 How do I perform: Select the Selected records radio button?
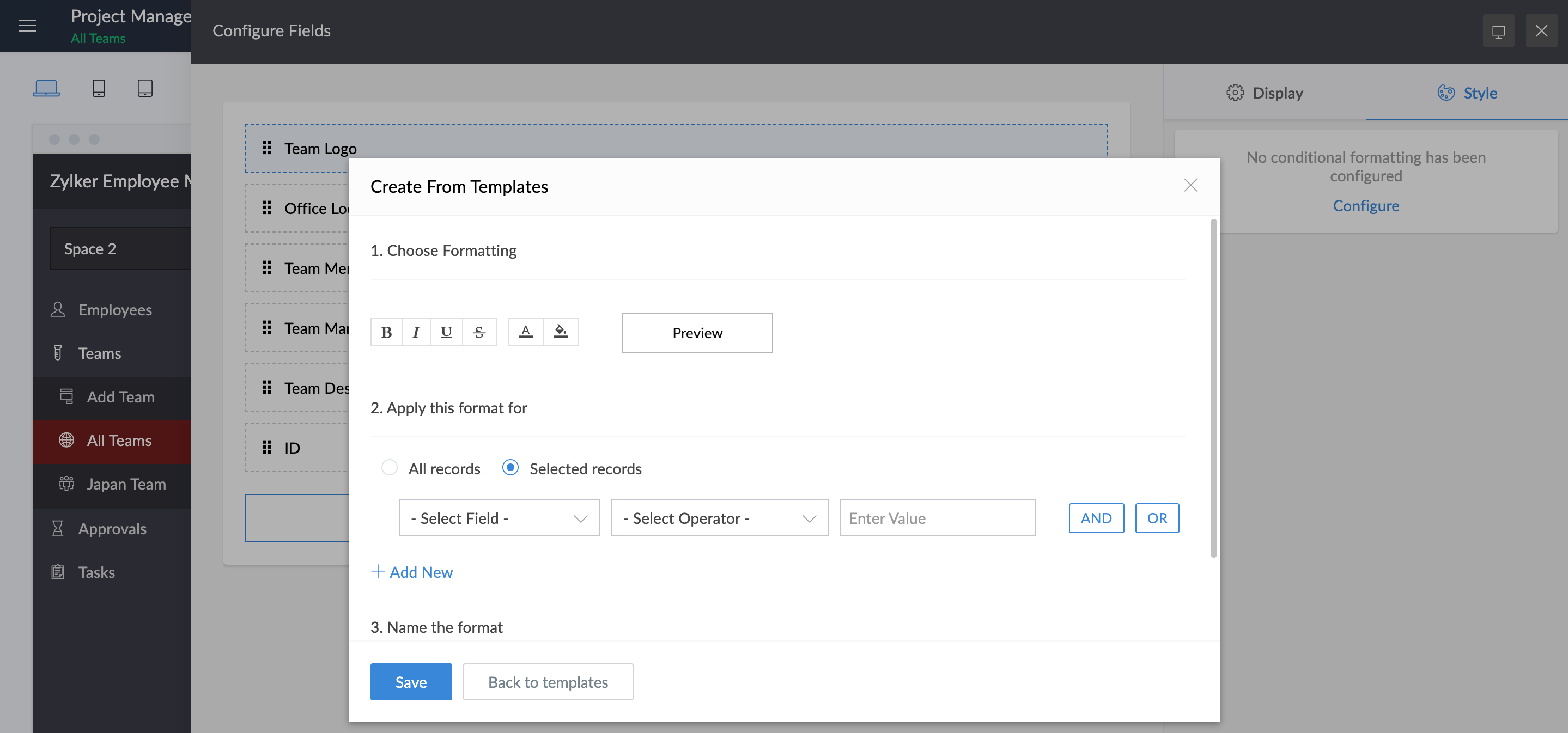(x=510, y=467)
